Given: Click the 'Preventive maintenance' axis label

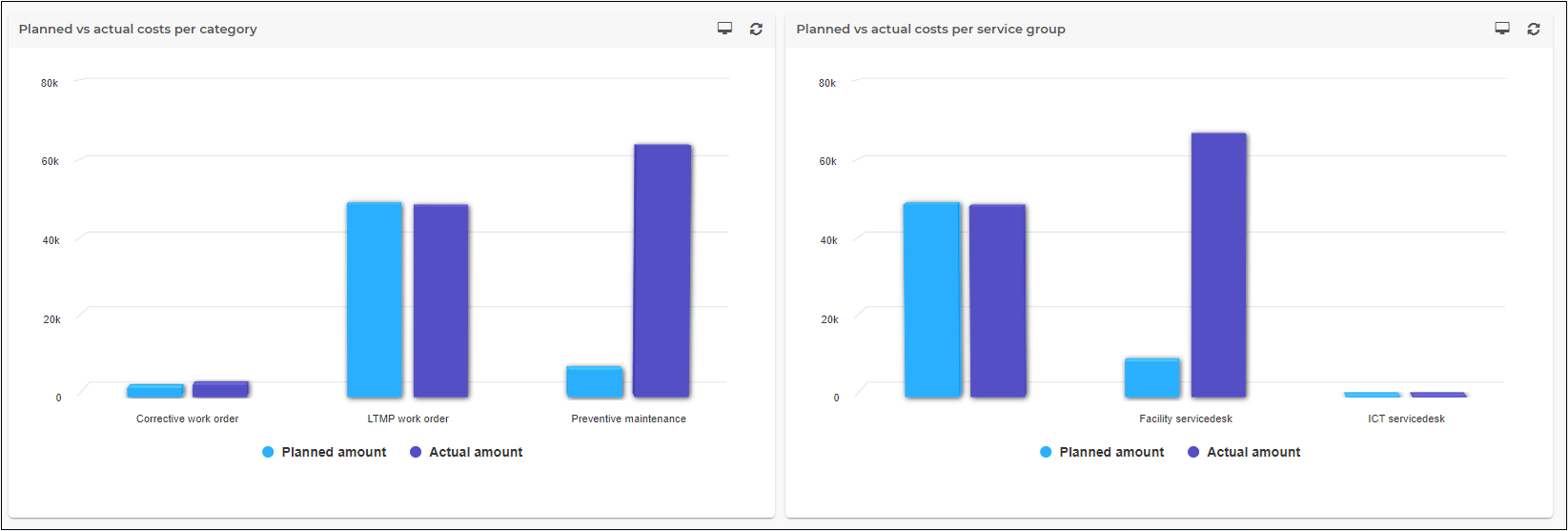Looking at the screenshot, I should [x=628, y=419].
